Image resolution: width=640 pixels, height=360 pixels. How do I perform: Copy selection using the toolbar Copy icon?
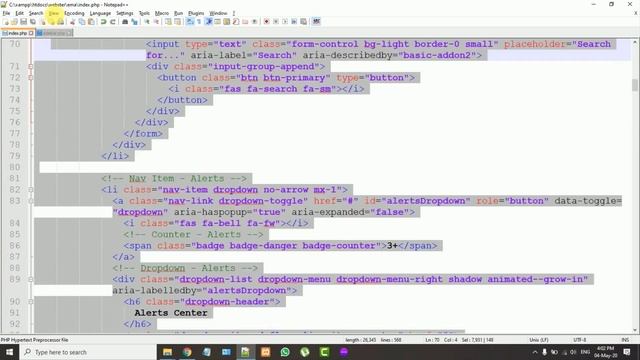click(x=82, y=22)
